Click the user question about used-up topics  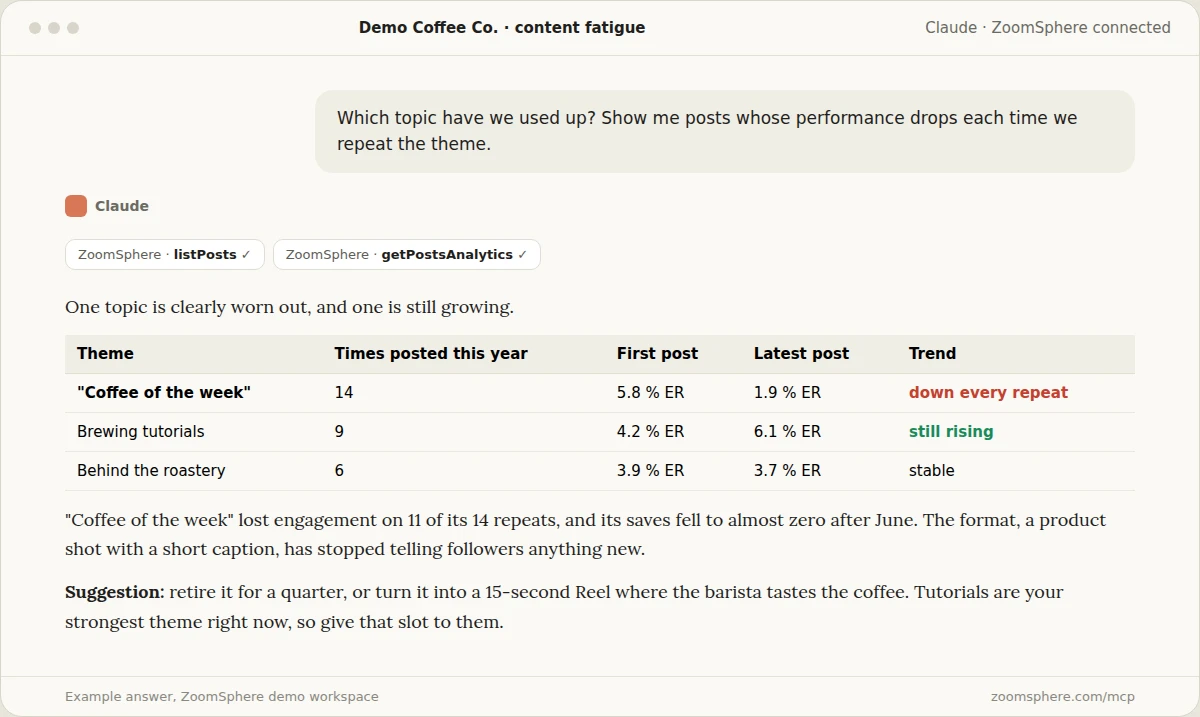pyautogui.click(x=725, y=131)
